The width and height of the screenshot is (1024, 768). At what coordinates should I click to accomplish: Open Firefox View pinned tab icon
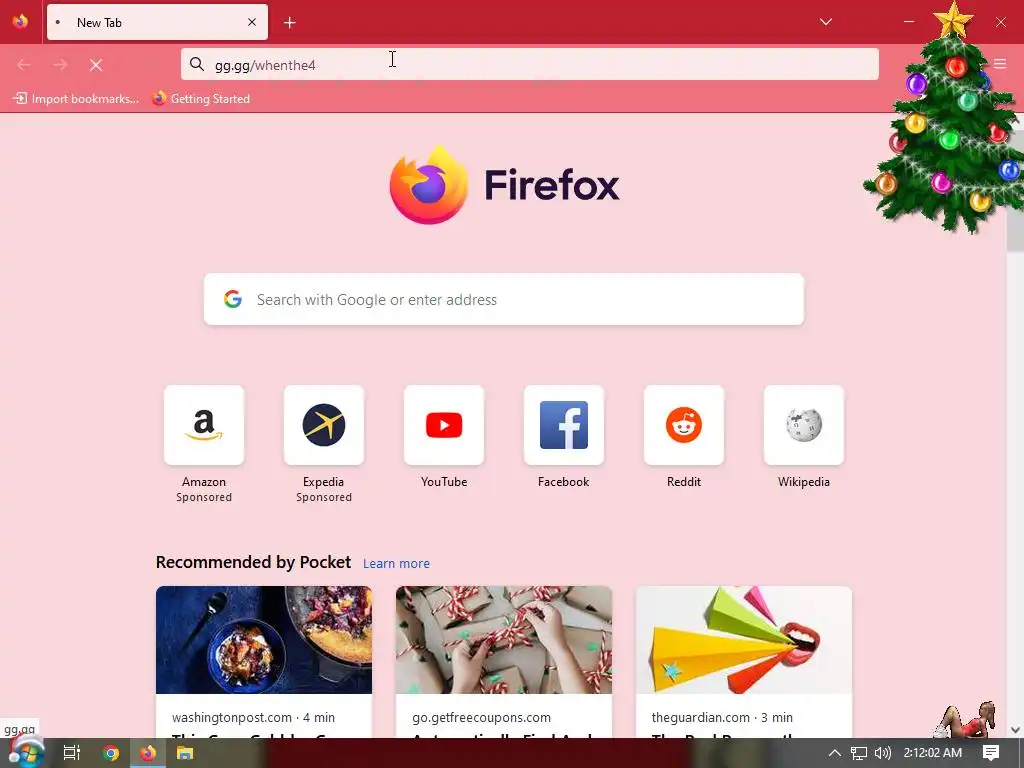pyautogui.click(x=20, y=22)
